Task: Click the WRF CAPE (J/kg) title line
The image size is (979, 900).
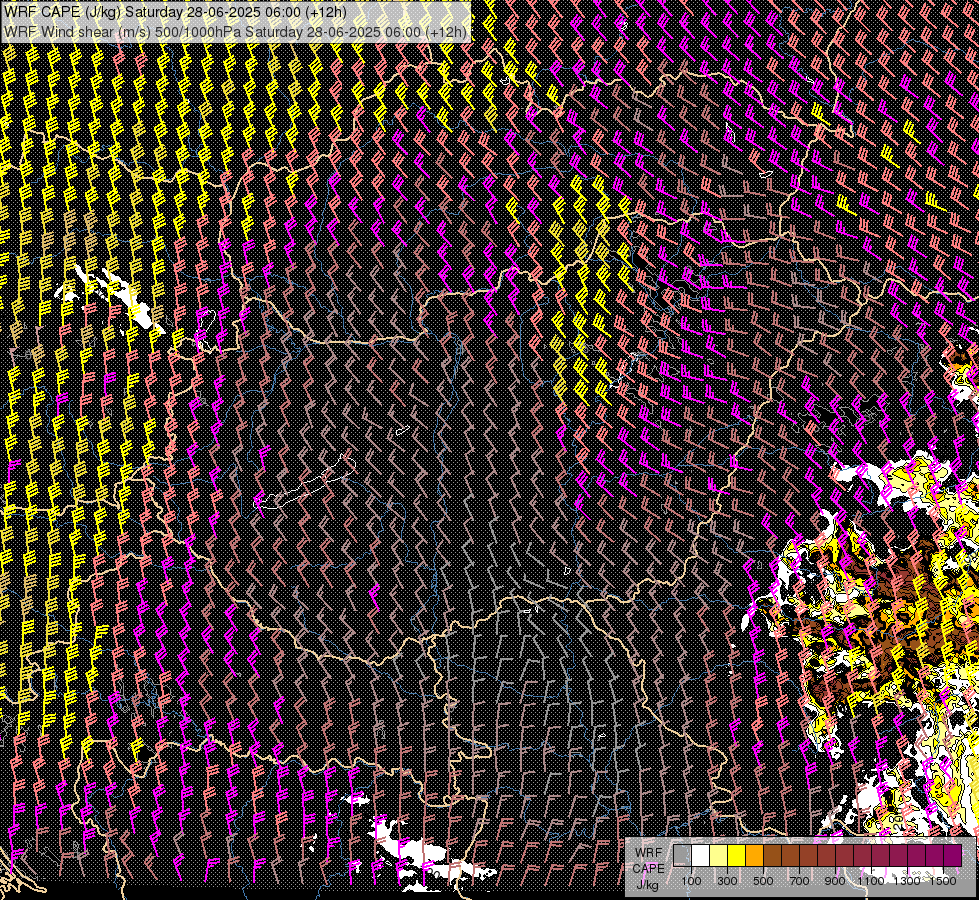Action: [175, 12]
